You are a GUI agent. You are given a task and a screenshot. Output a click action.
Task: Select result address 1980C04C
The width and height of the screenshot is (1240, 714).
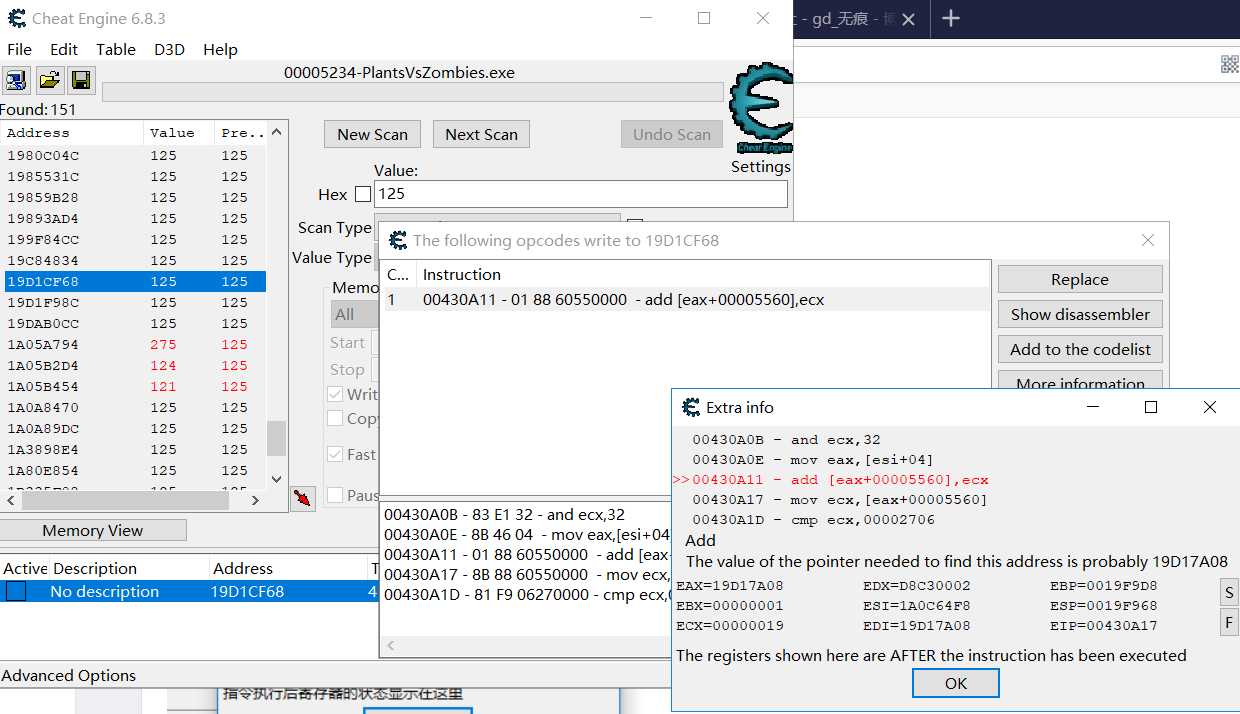pos(133,156)
